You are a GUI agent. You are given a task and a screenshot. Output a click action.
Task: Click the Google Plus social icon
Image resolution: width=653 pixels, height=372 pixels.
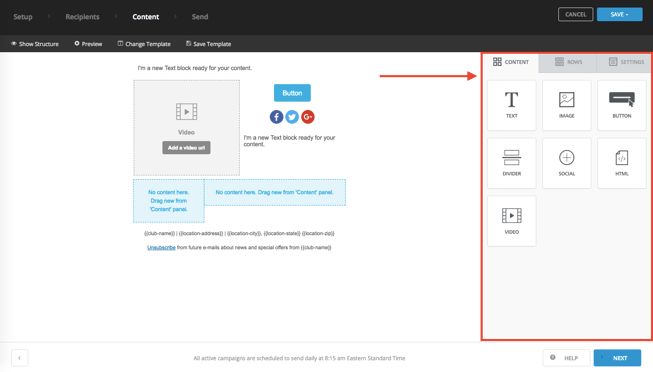point(308,117)
